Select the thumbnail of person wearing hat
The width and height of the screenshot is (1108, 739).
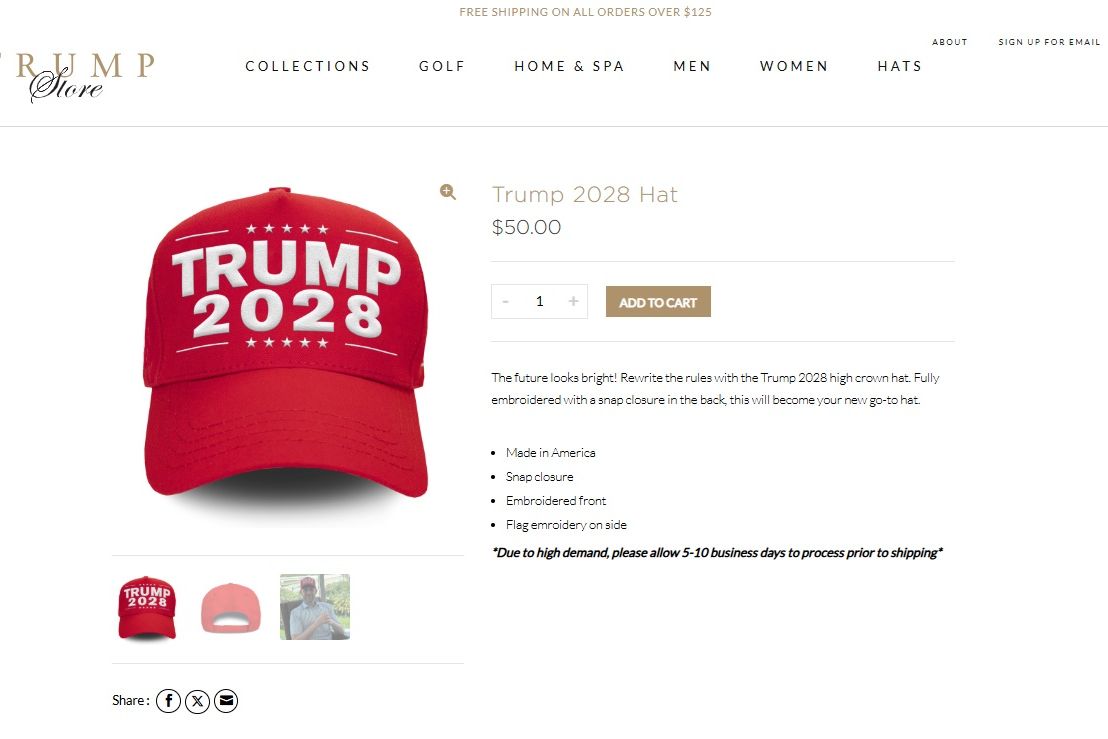pyautogui.click(x=315, y=607)
